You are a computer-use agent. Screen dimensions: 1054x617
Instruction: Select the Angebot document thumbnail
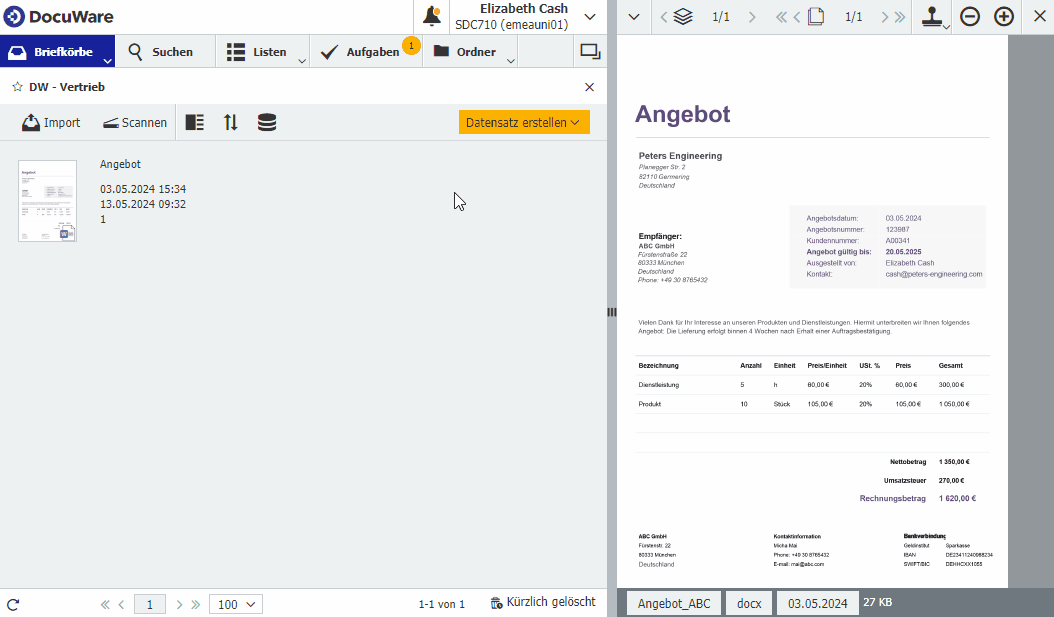point(47,201)
